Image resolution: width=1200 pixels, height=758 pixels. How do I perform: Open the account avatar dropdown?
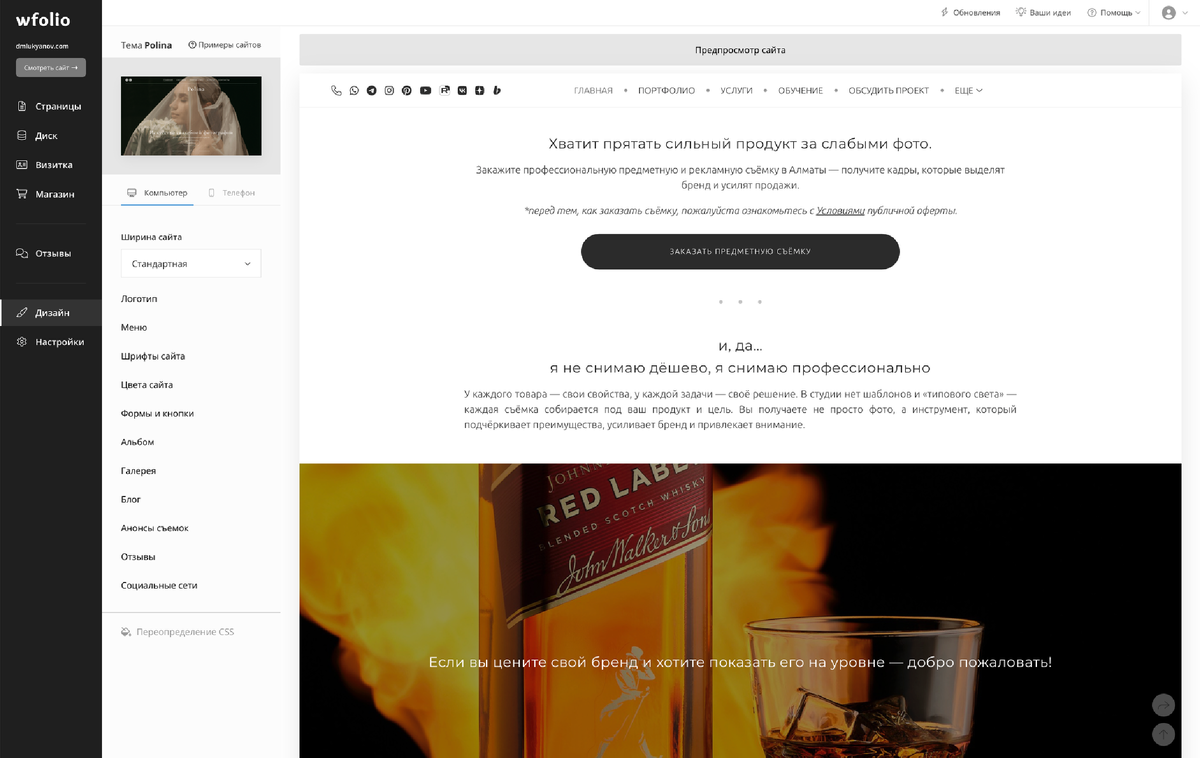coord(1170,13)
